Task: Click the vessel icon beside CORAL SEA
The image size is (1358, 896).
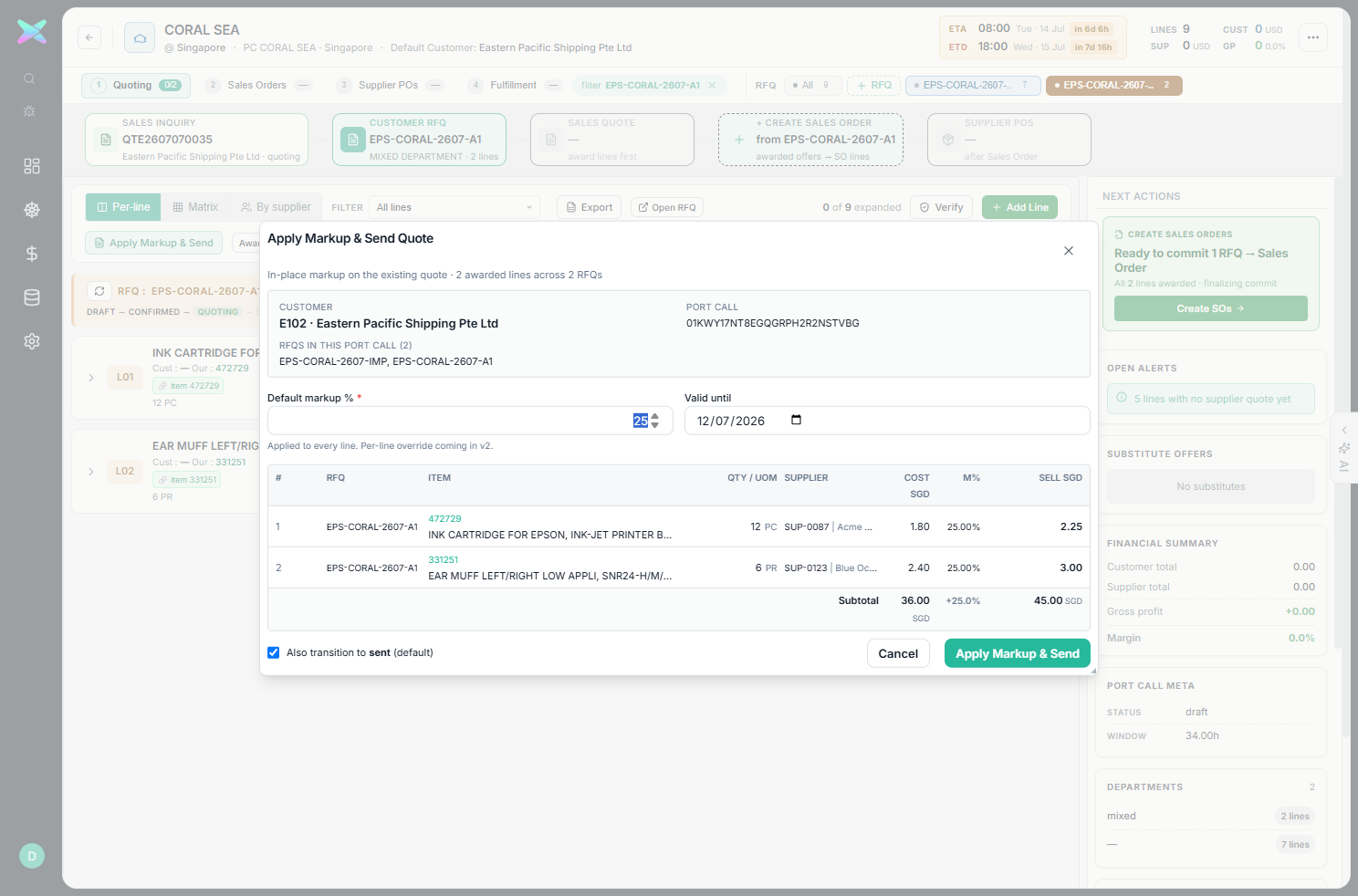Action: point(140,37)
